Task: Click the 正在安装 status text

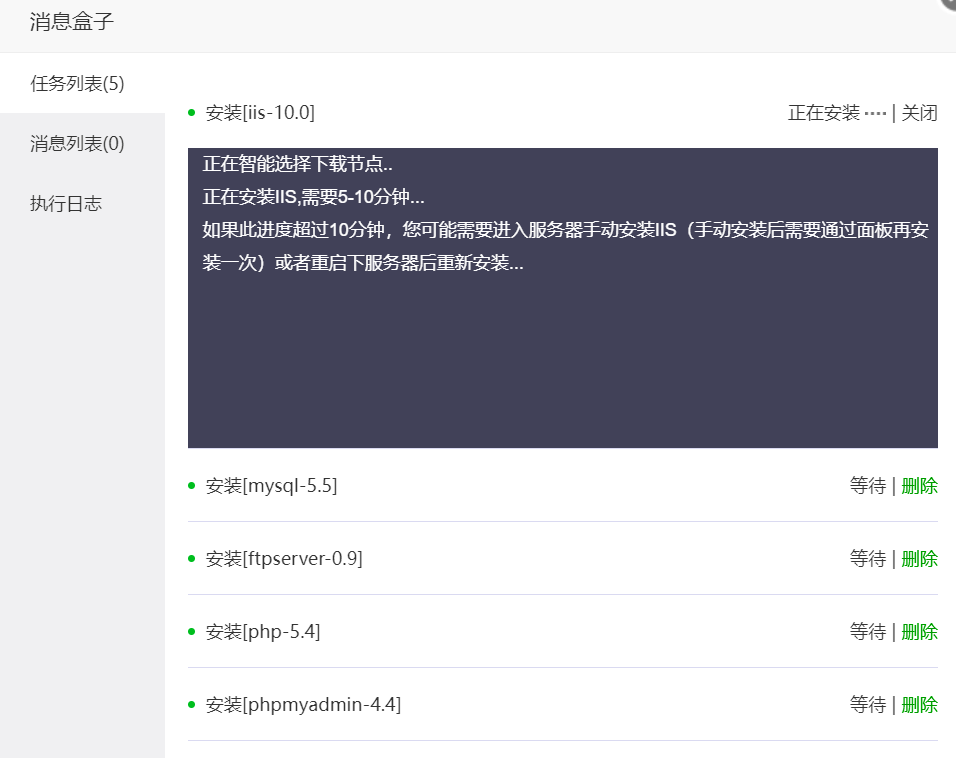Action: pyautogui.click(x=824, y=113)
